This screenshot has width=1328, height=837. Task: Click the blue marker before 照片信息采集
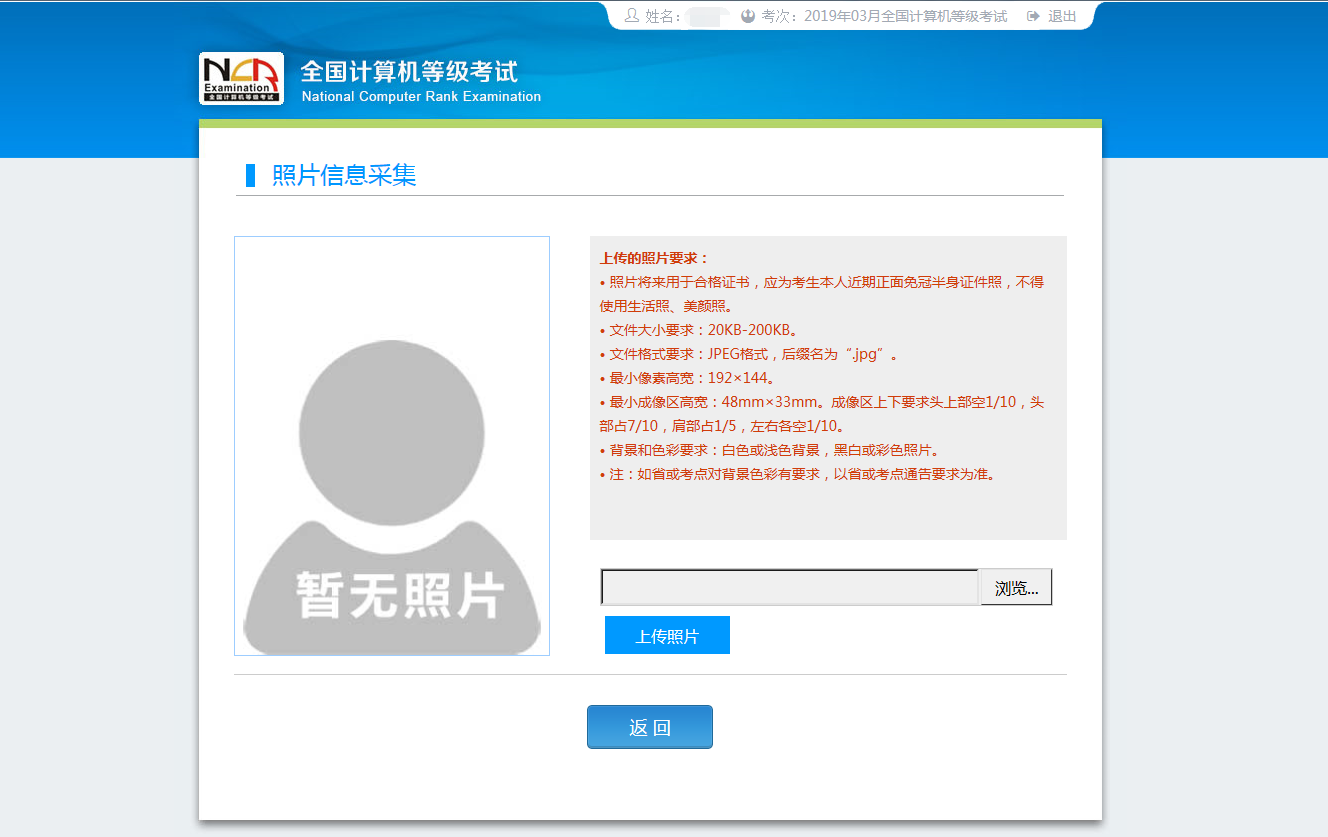(x=251, y=175)
